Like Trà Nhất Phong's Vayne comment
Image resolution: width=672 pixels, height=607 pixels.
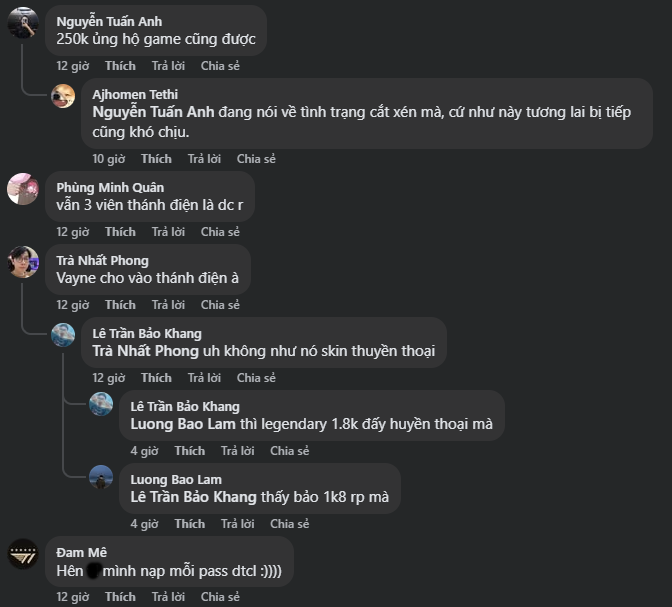tap(120, 305)
